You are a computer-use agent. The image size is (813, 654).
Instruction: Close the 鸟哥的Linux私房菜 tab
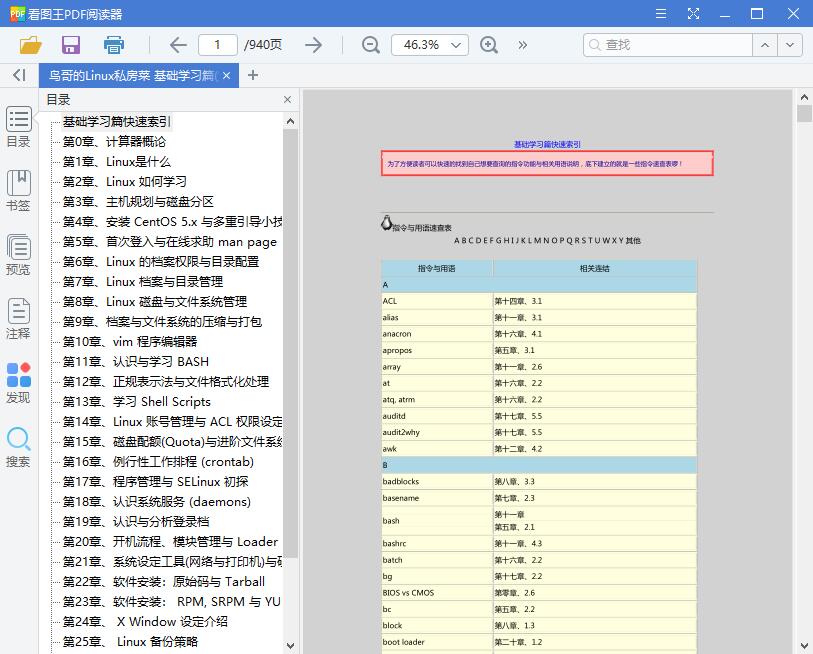pos(227,76)
